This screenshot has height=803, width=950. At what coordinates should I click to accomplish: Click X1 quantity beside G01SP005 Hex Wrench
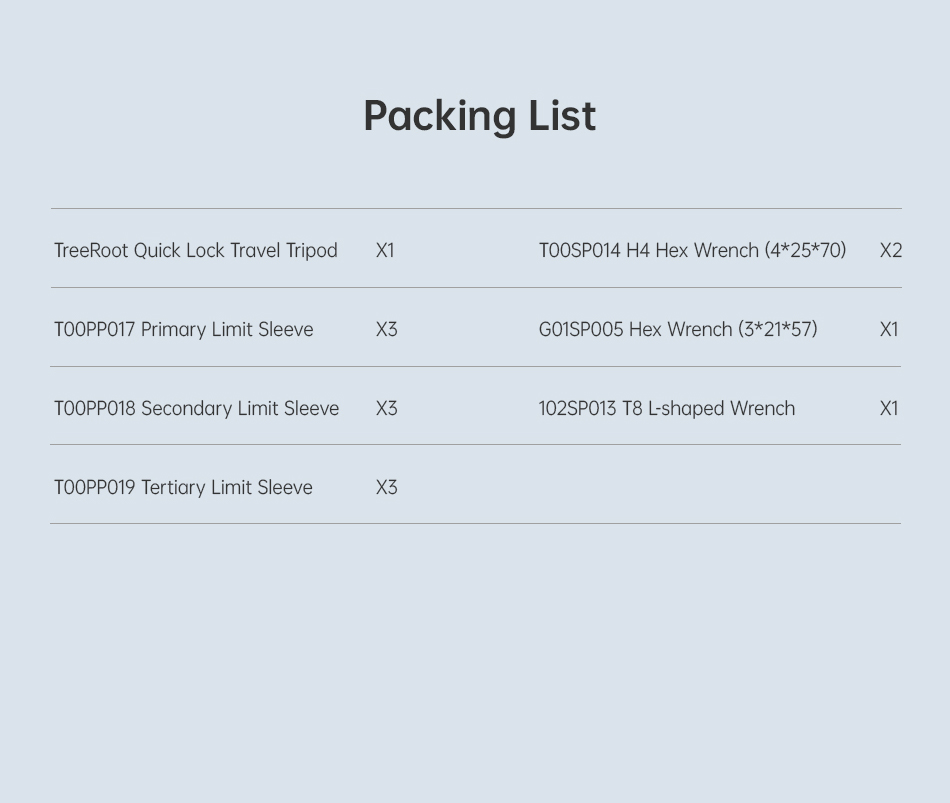pyautogui.click(x=889, y=330)
